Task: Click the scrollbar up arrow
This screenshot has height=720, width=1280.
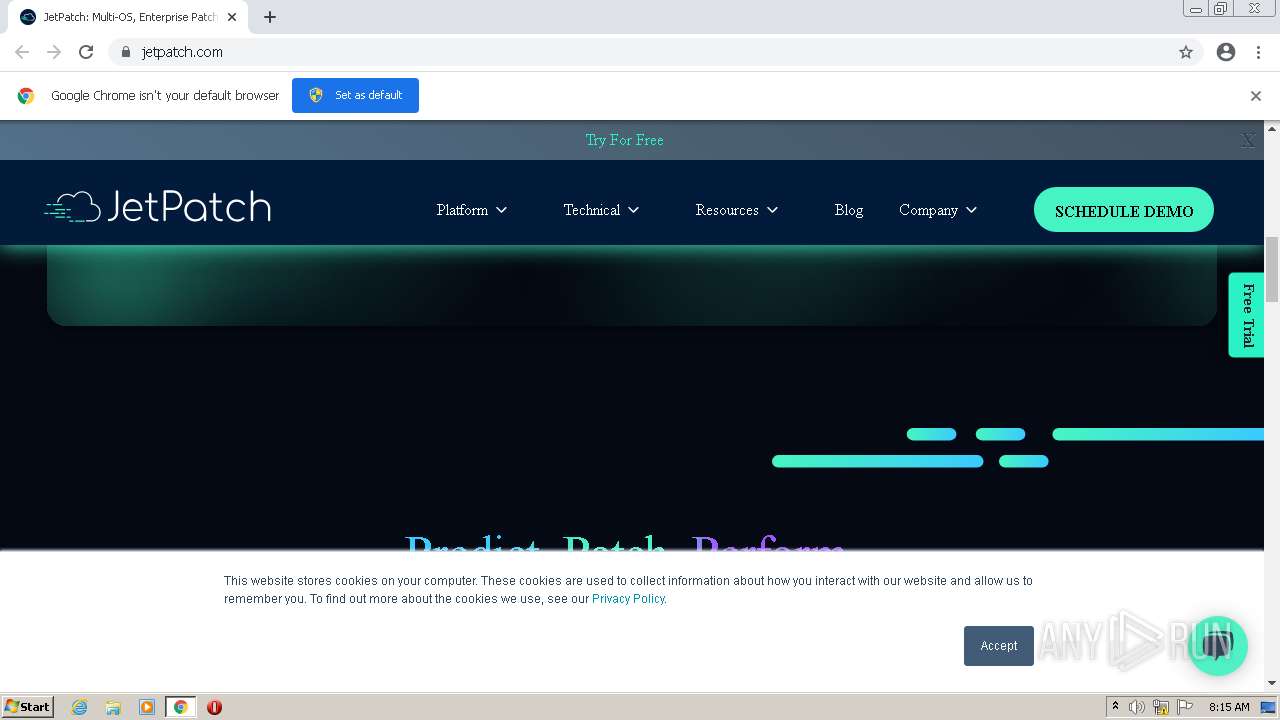Action: [1272, 128]
